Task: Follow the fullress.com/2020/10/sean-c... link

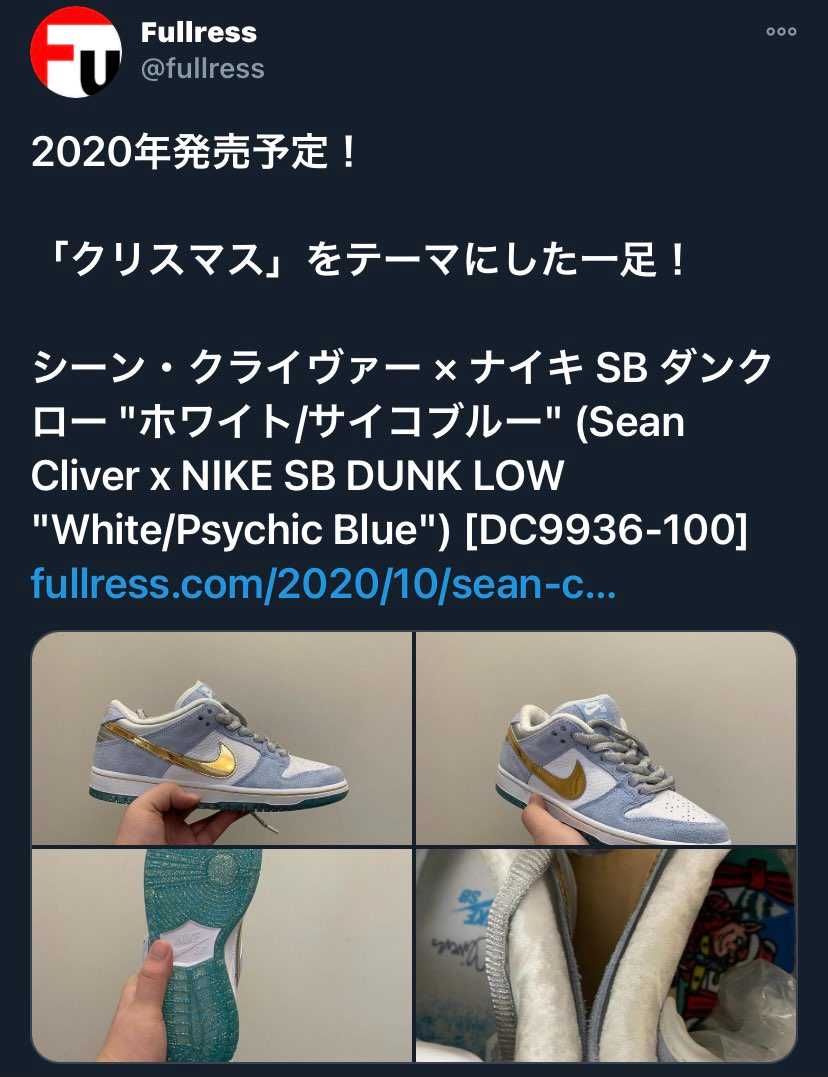Action: click(x=324, y=584)
